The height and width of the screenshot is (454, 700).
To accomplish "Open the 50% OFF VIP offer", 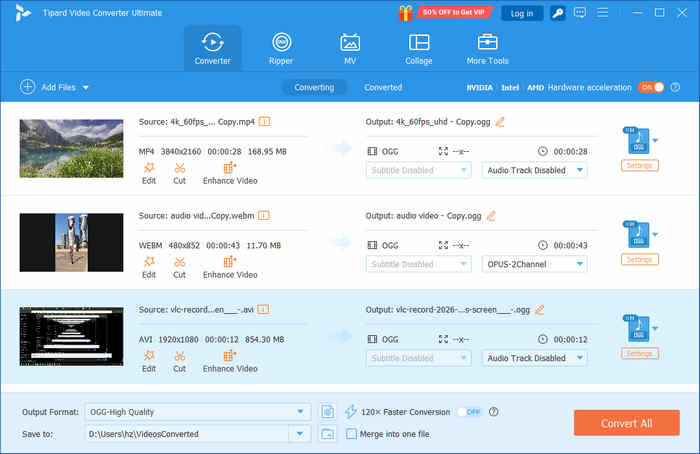I will (454, 12).
